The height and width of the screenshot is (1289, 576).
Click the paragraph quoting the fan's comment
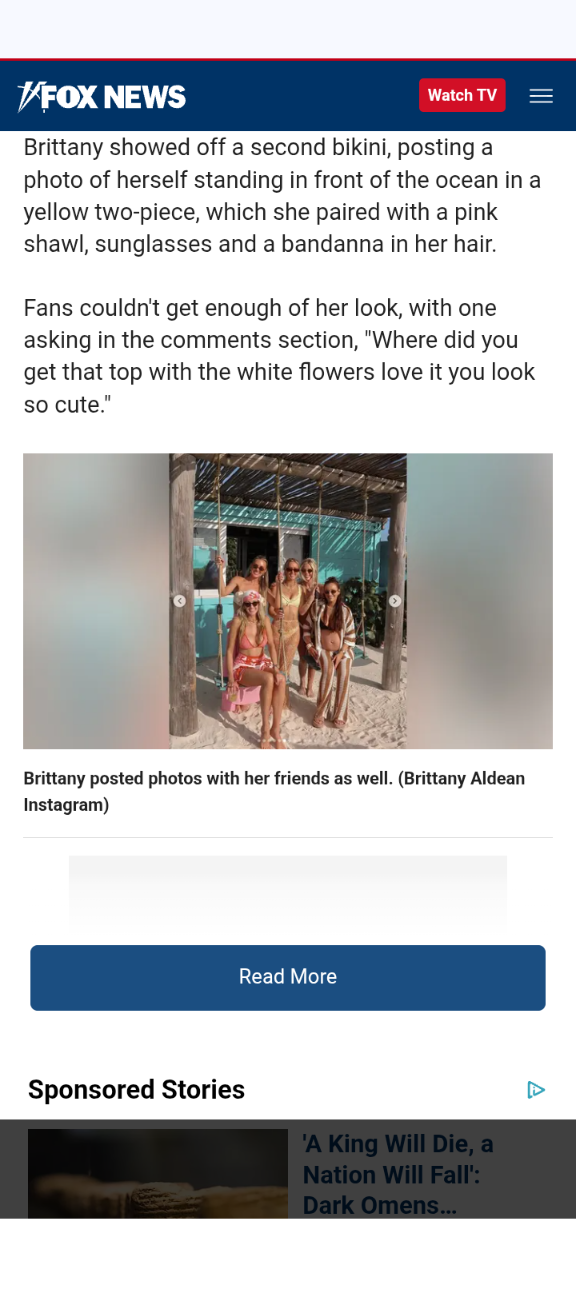[280, 356]
